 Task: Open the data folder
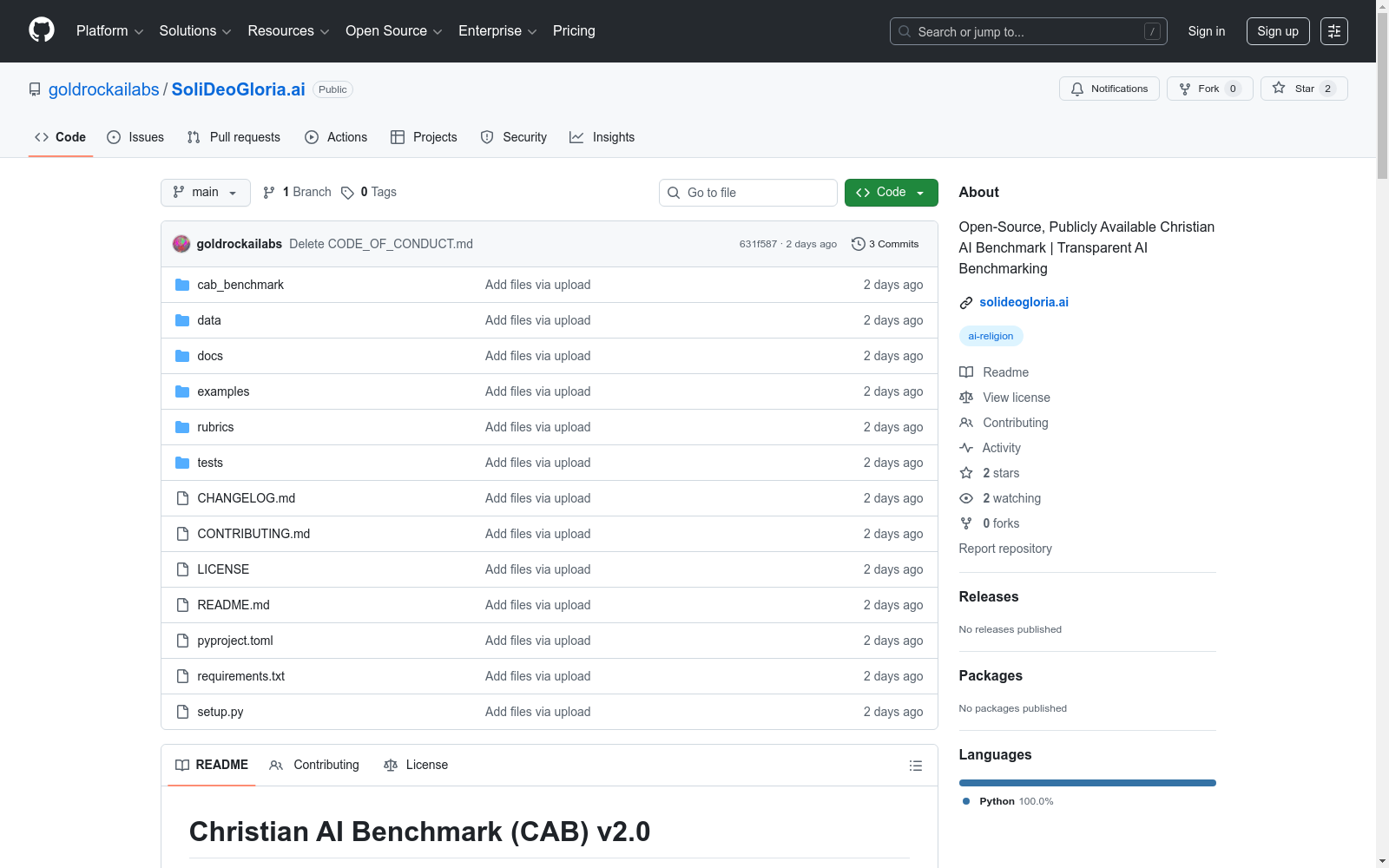click(x=209, y=320)
